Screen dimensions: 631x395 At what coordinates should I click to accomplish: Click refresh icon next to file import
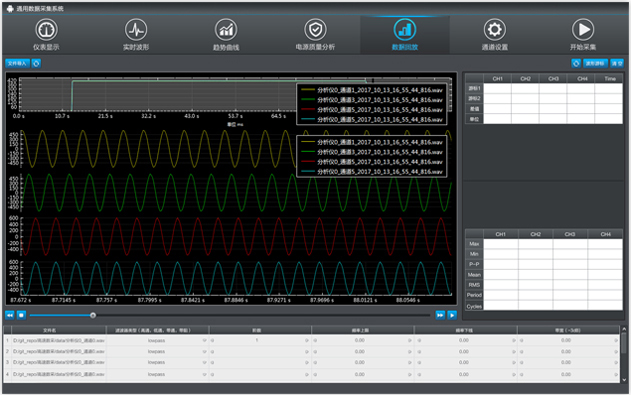pos(36,63)
